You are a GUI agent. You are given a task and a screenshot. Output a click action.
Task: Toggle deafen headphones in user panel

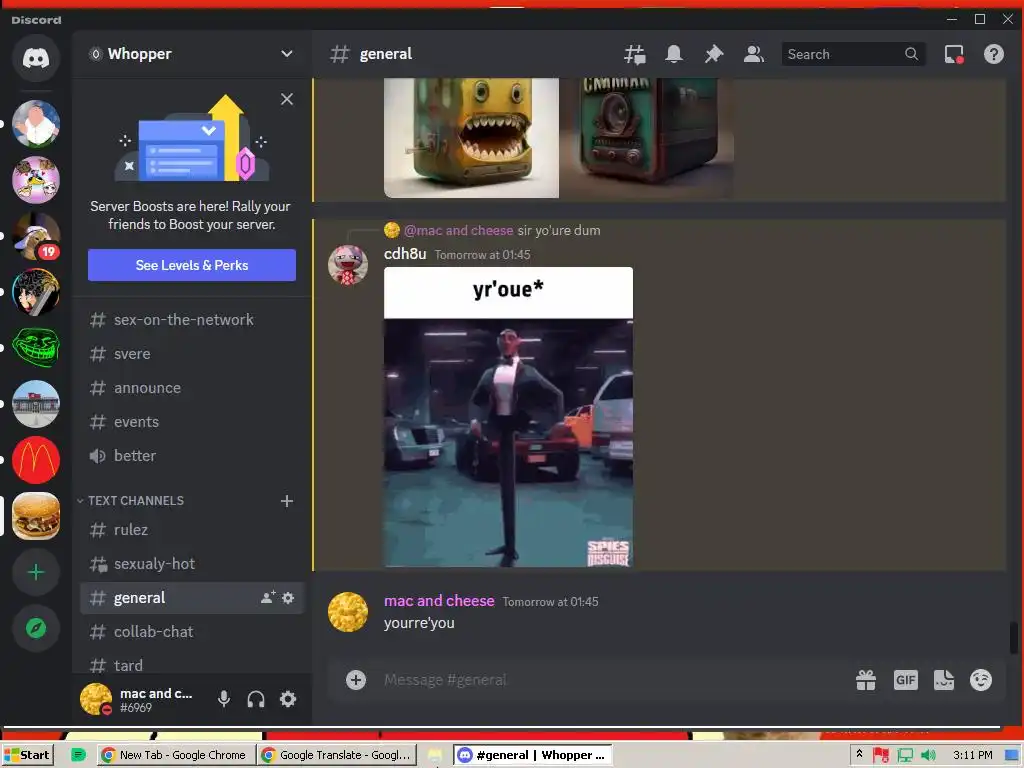(256, 699)
